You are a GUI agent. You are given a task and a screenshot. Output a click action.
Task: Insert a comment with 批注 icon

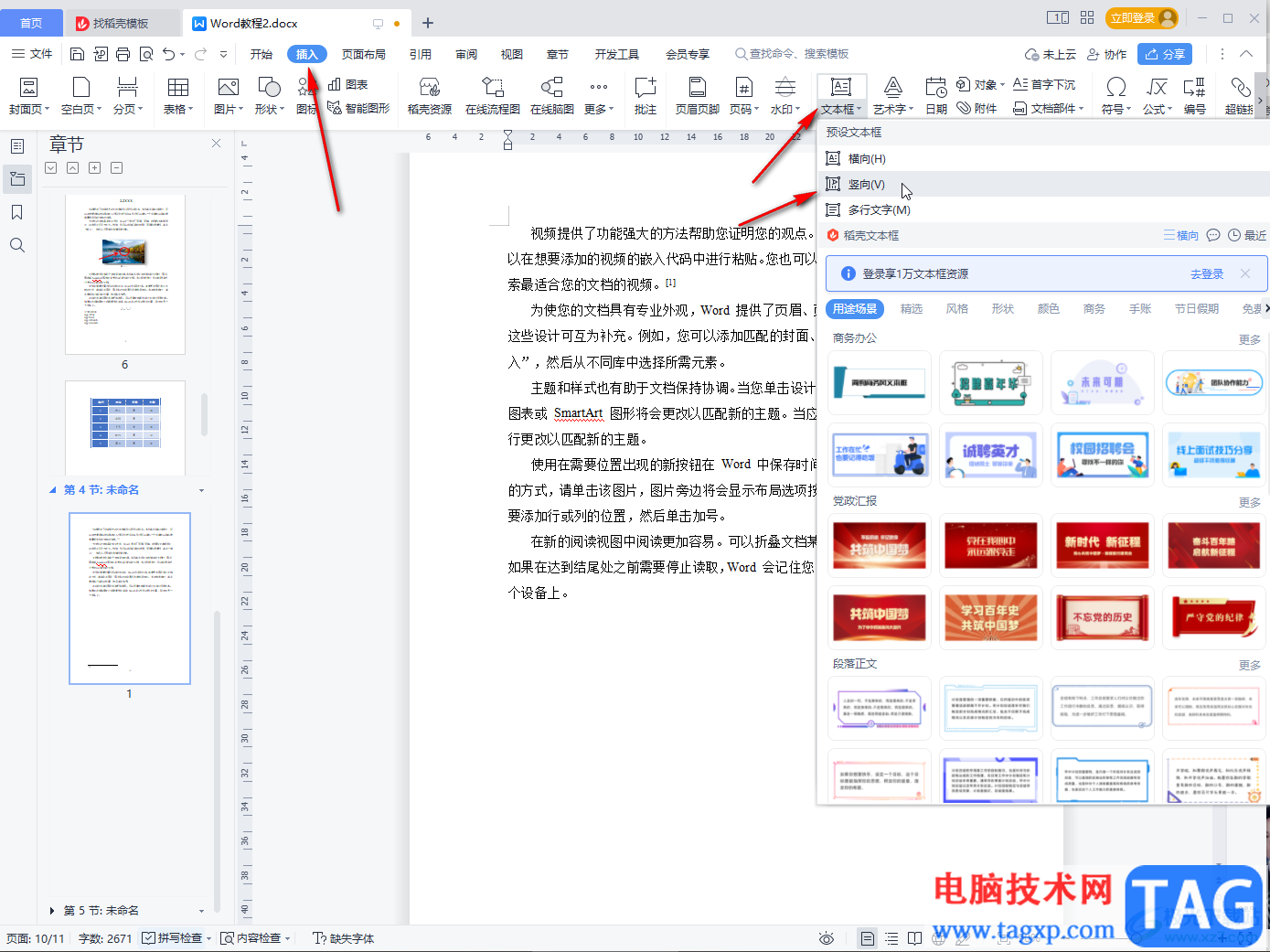646,96
